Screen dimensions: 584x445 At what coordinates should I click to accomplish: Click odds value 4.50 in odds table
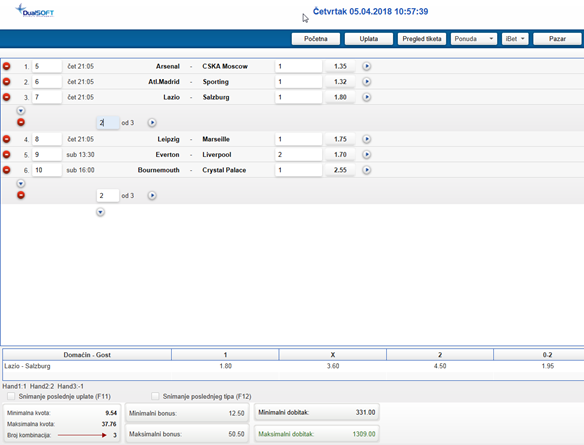click(440, 366)
